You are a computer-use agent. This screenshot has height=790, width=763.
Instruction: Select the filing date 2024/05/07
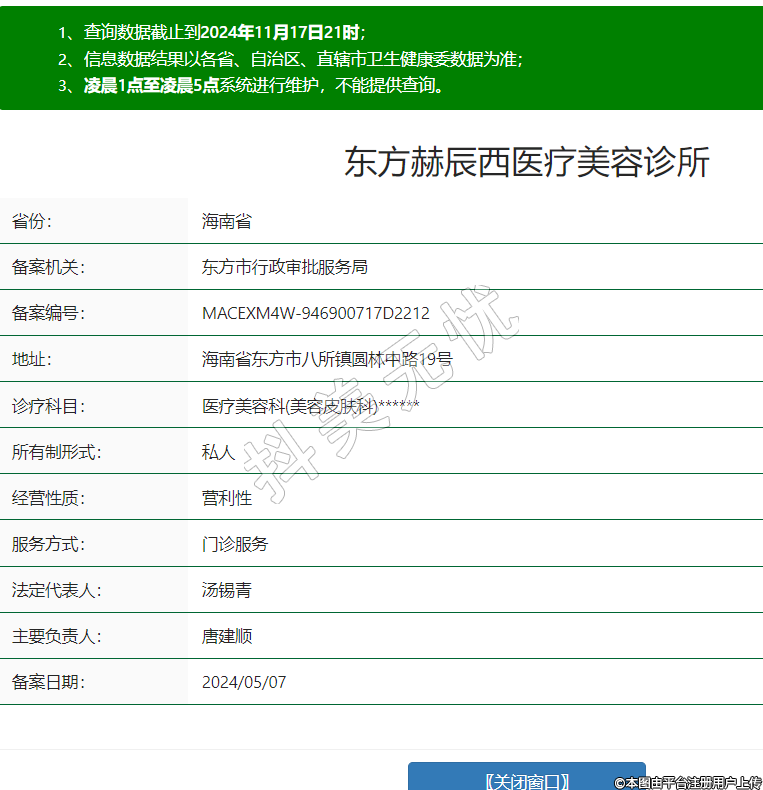[244, 682]
